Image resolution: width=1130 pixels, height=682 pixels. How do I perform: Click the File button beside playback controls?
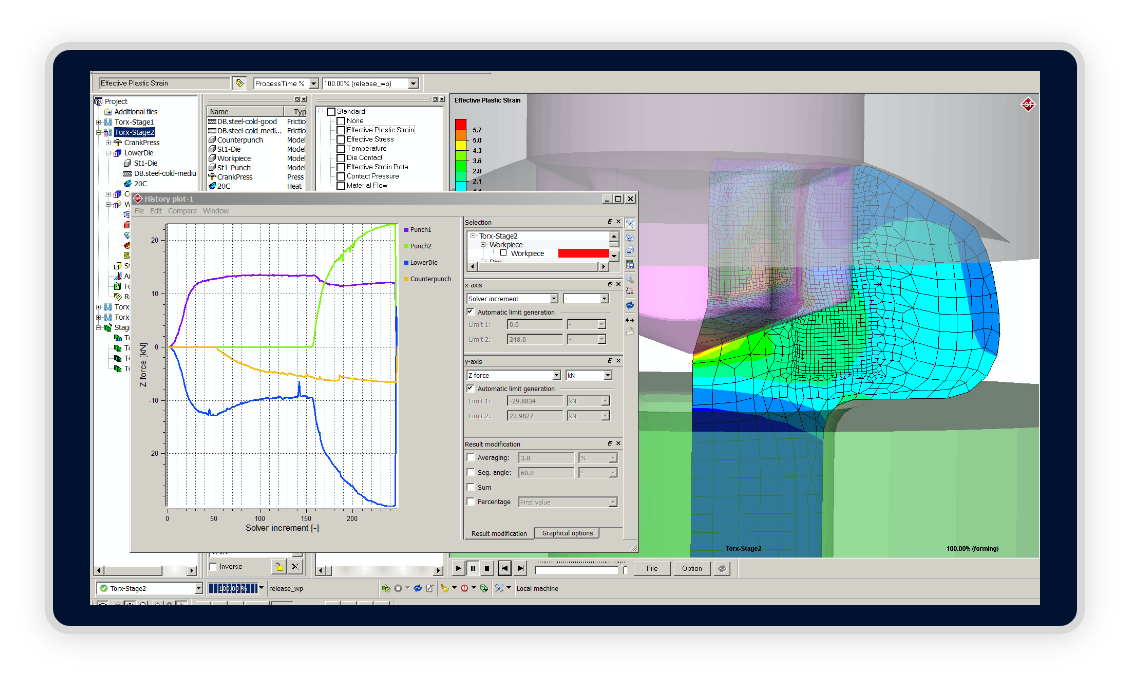(651, 569)
